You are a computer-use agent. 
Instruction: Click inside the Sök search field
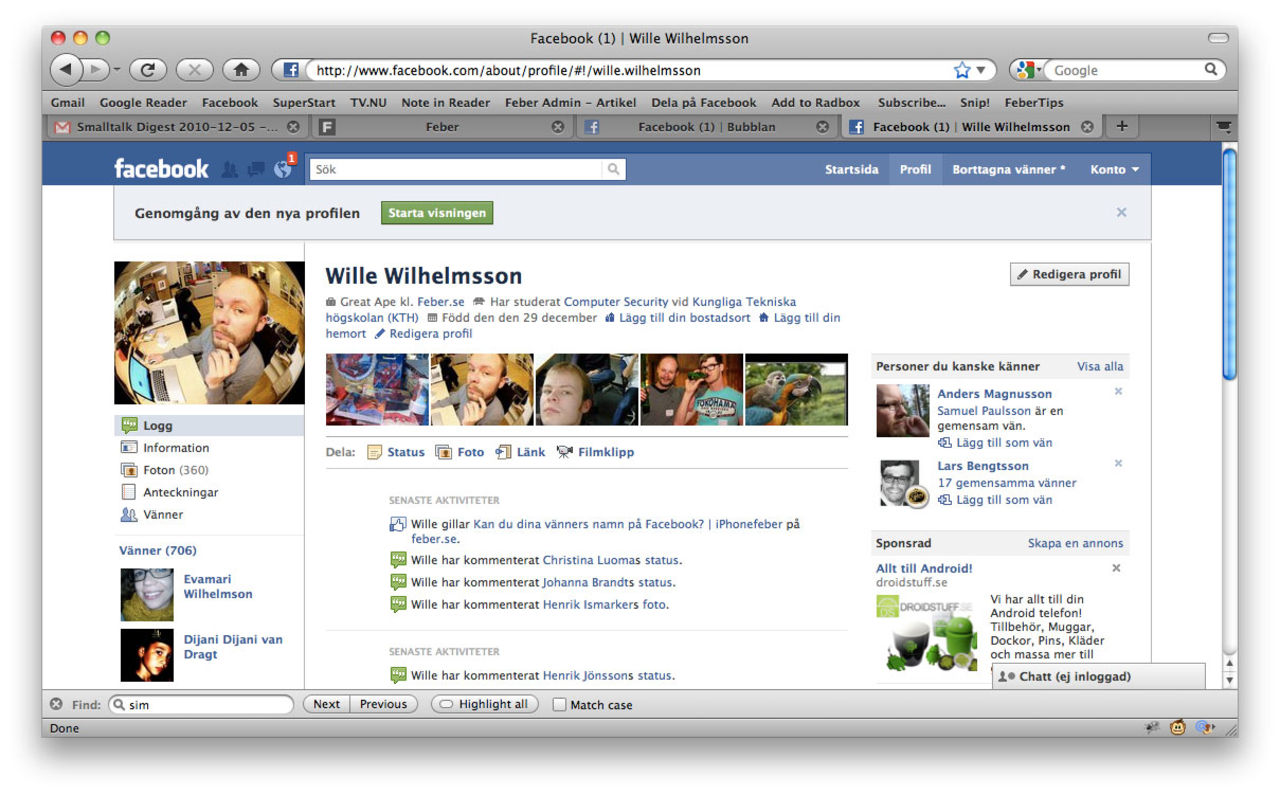[x=460, y=169]
